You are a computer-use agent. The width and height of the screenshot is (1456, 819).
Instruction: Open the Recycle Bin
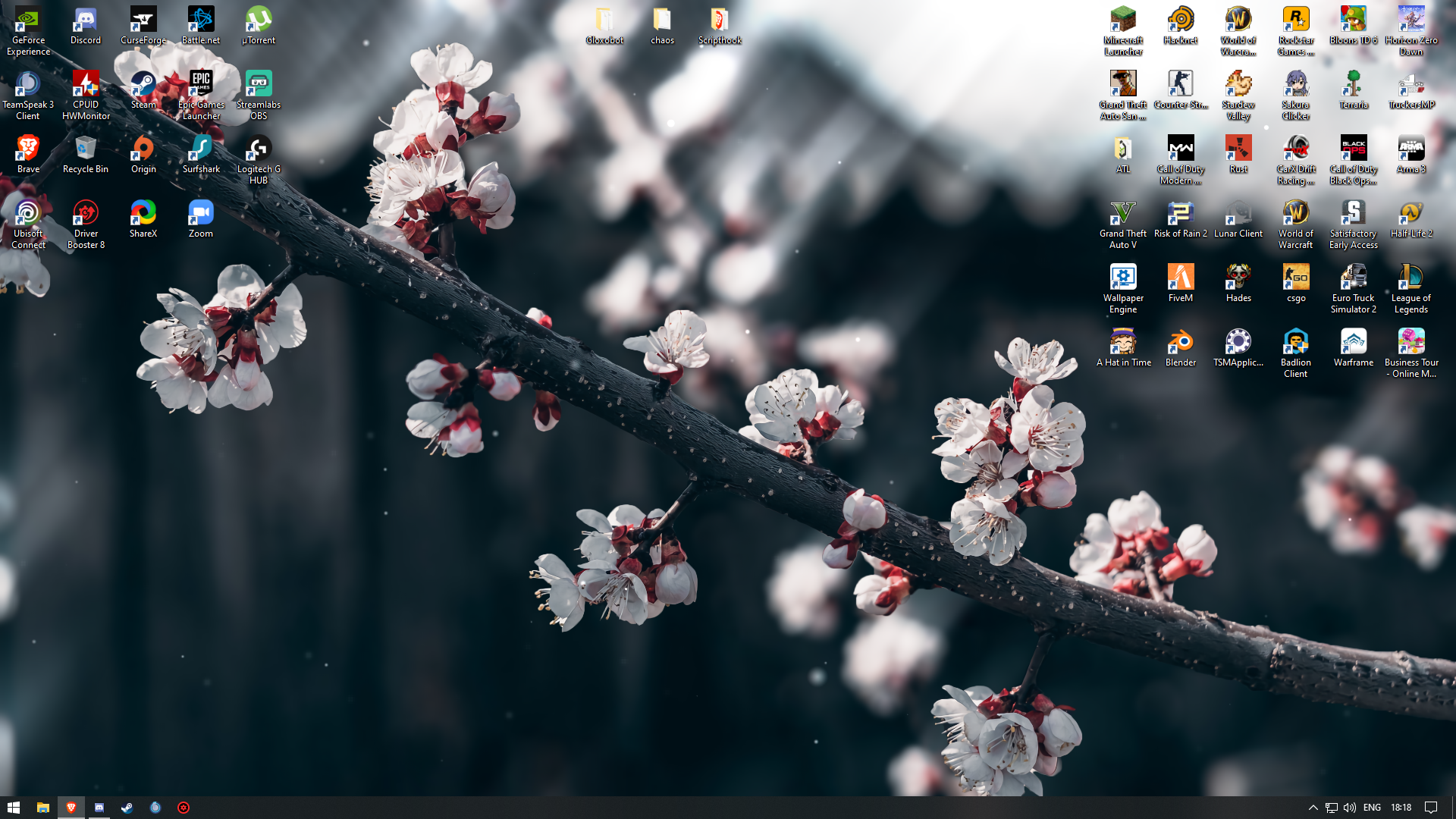click(86, 154)
